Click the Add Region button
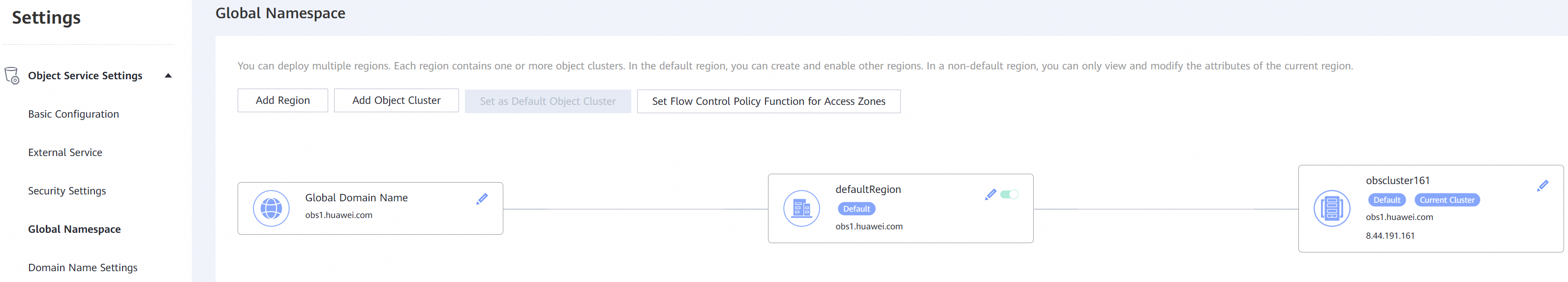Image resolution: width=1568 pixels, height=282 pixels. [282, 100]
